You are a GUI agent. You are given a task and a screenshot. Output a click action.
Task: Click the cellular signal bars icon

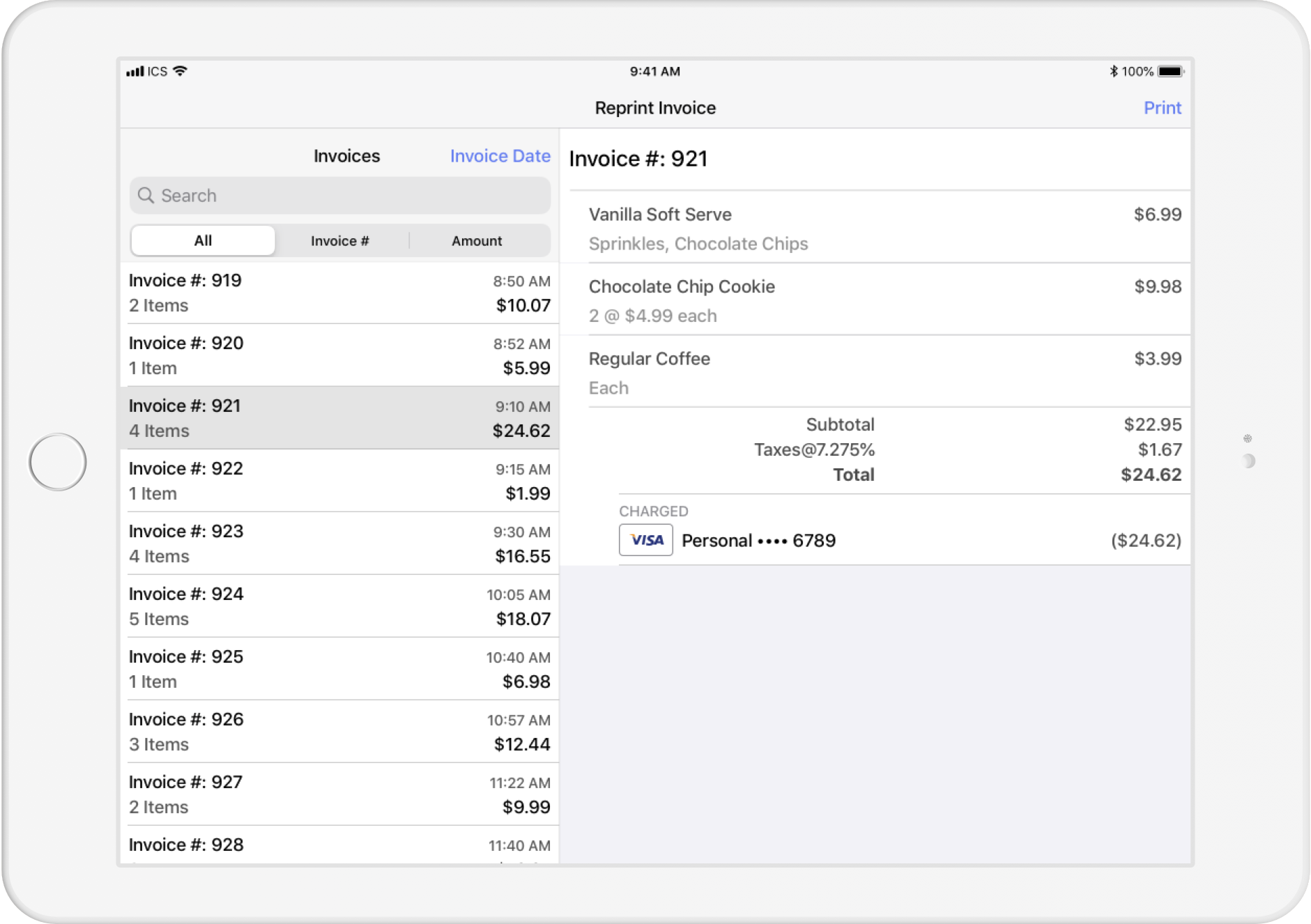135,71
